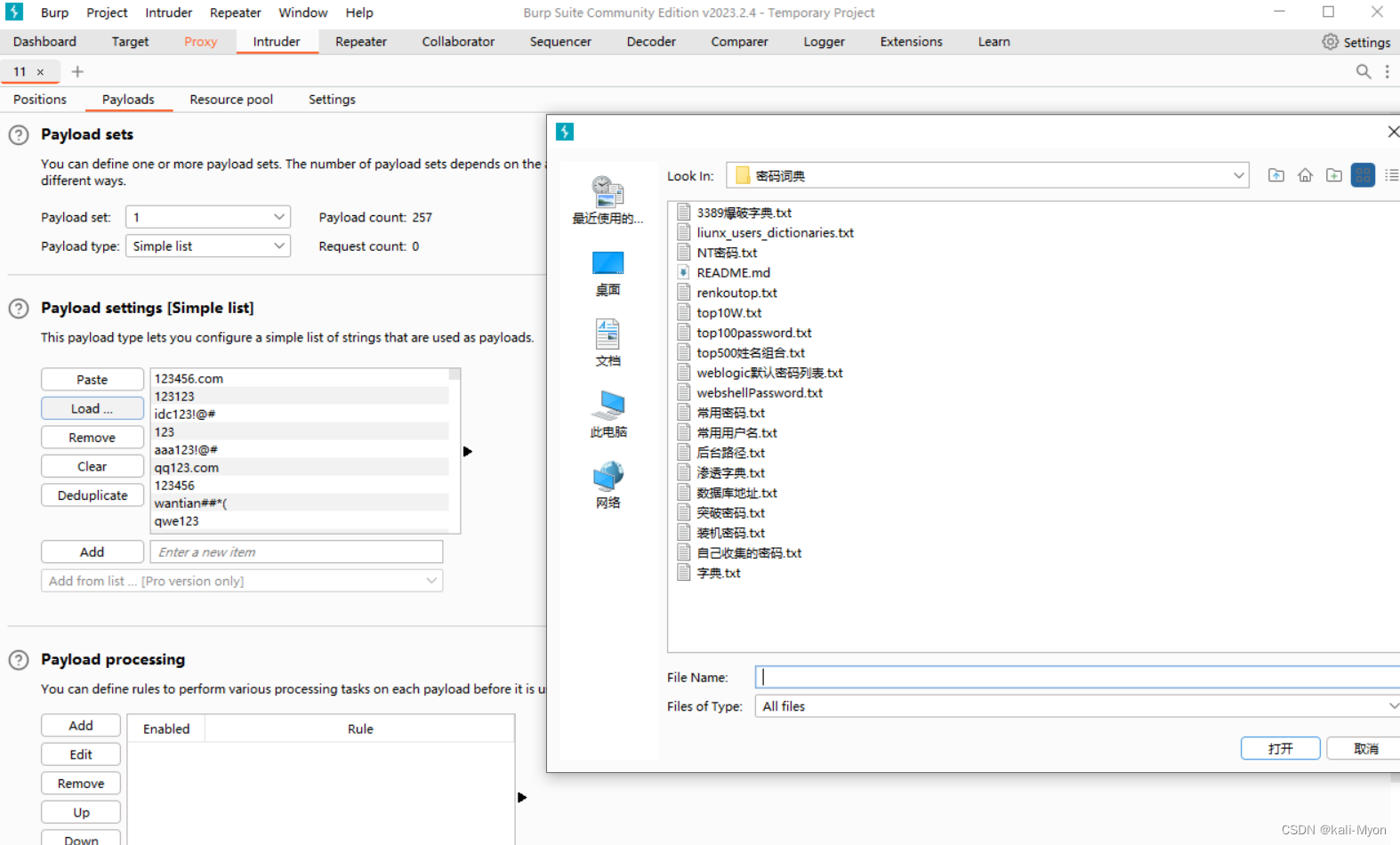Open the Resource pool sub-tab
Screen dimensions: 1400x845
(x=231, y=100)
